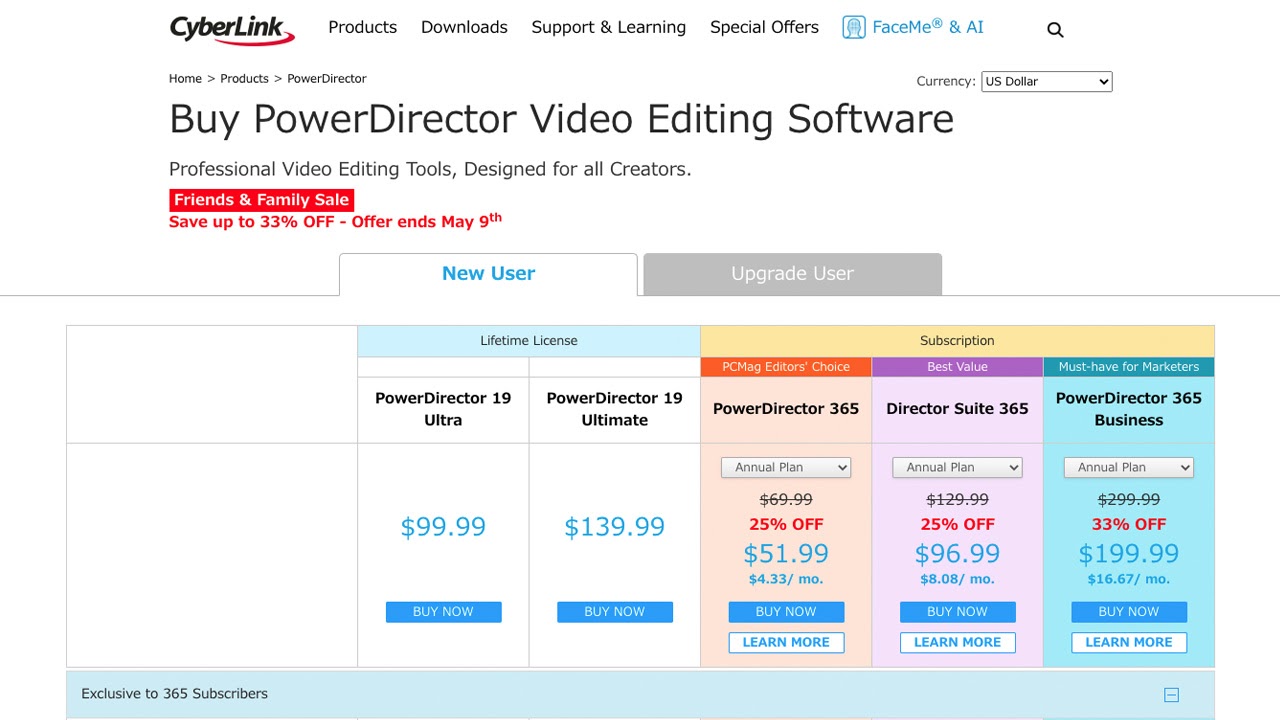The height and width of the screenshot is (720, 1280).
Task: Click the $99.99 Ultra price
Action: point(443,527)
